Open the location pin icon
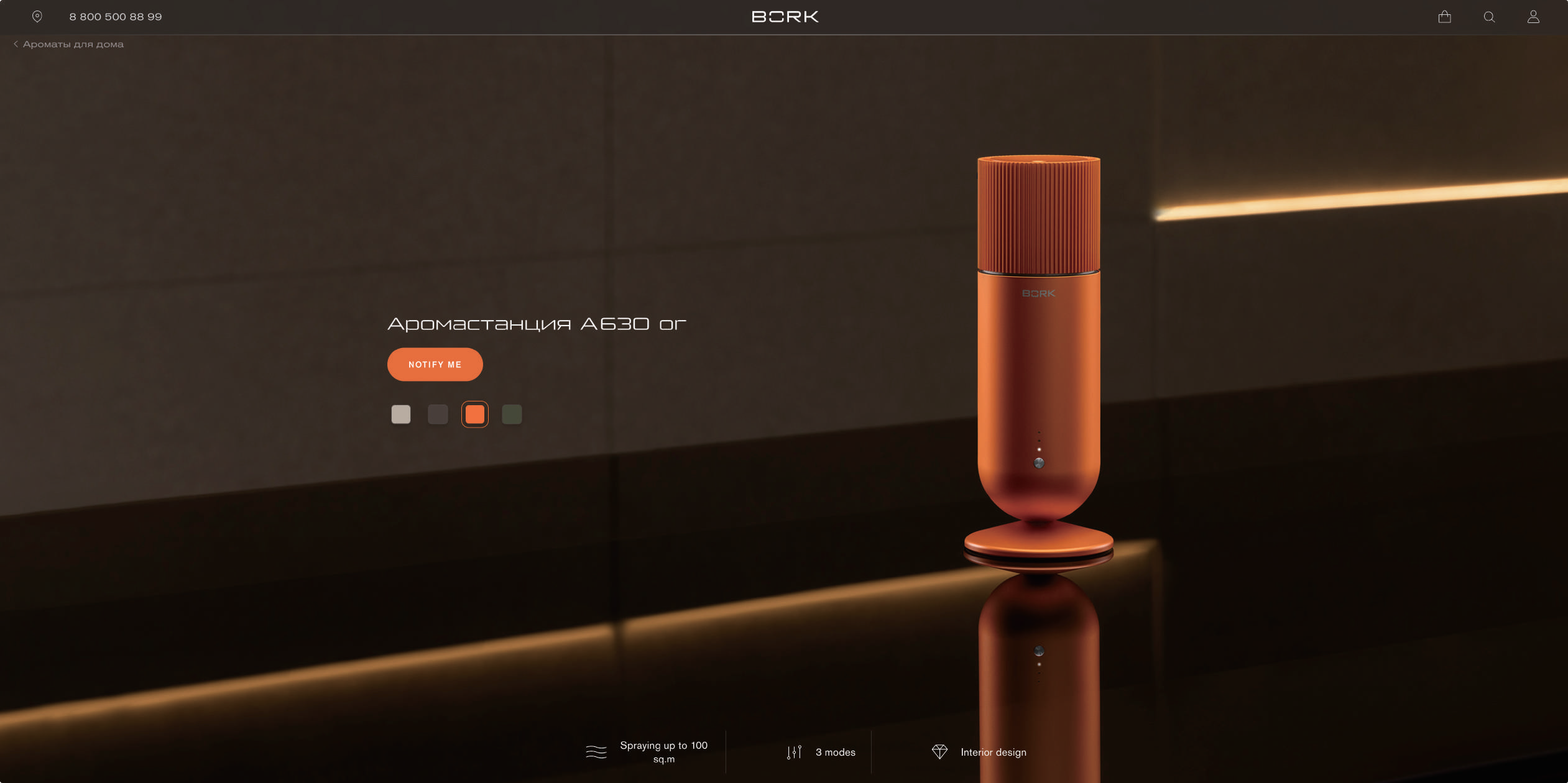 coord(37,17)
